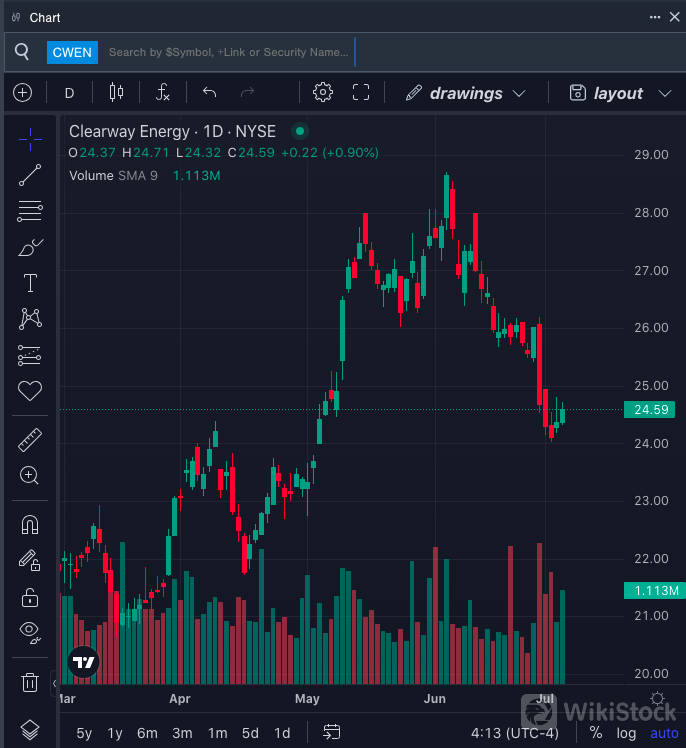The width and height of the screenshot is (686, 748).
Task: Activate the zoom in tool
Action: click(30, 476)
